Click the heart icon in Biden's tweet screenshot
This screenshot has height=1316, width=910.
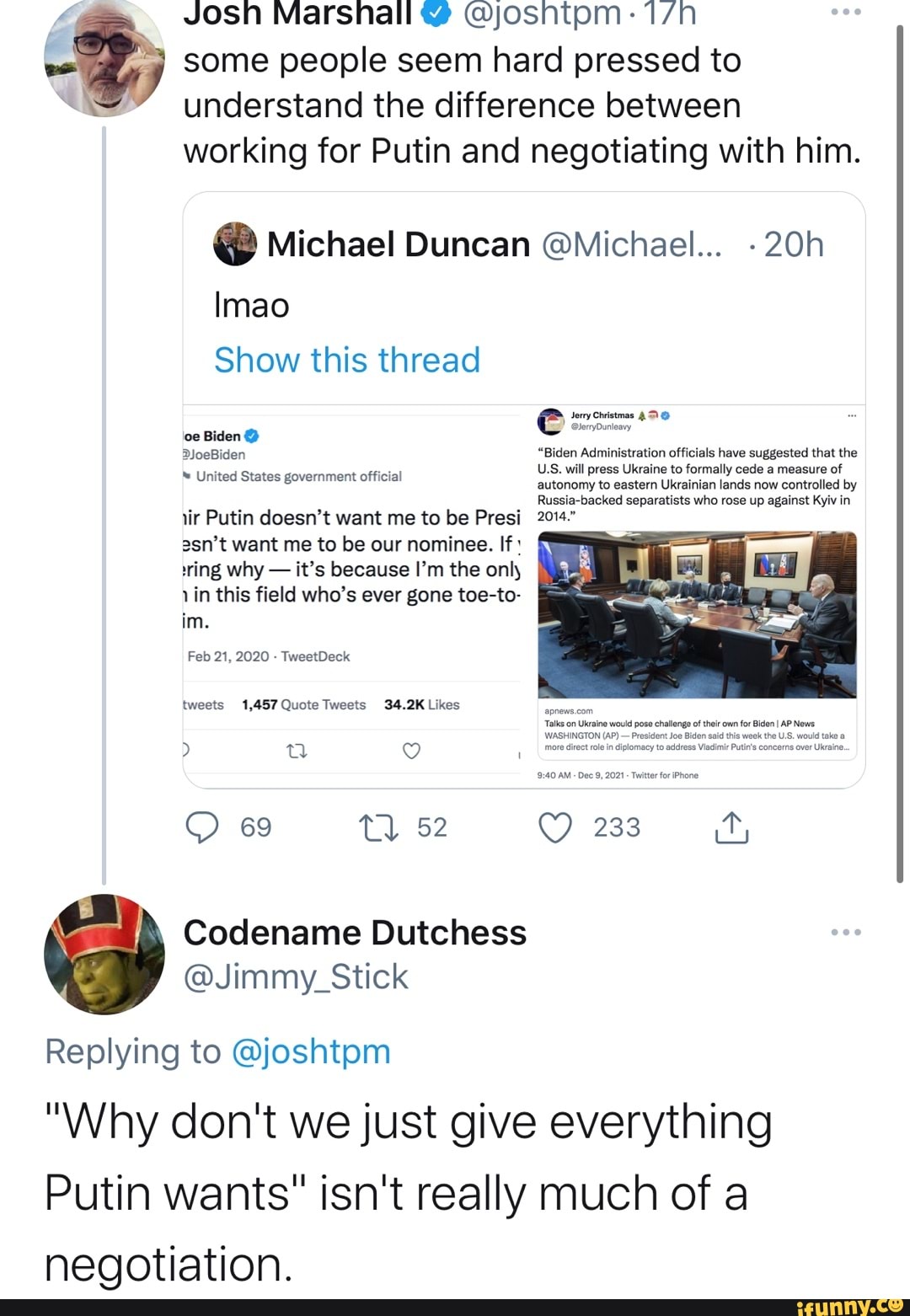tap(411, 750)
